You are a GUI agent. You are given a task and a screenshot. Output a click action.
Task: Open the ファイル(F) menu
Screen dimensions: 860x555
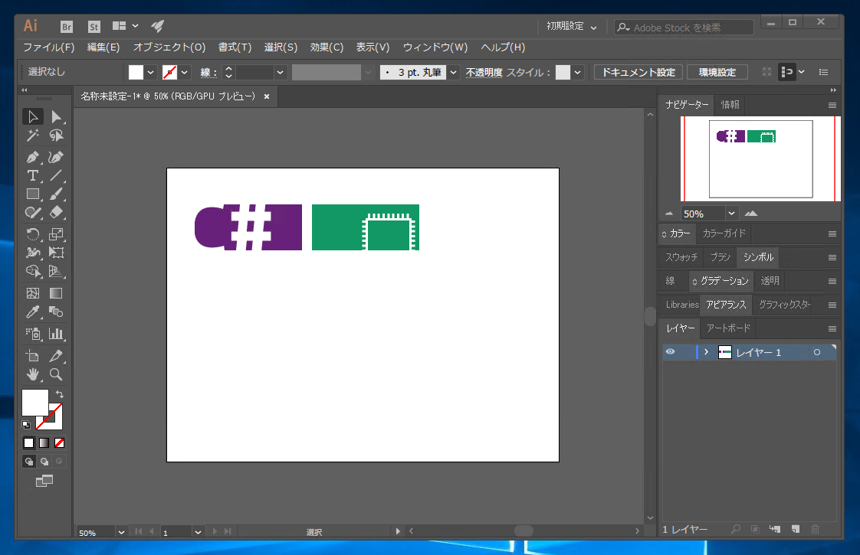[x=48, y=47]
